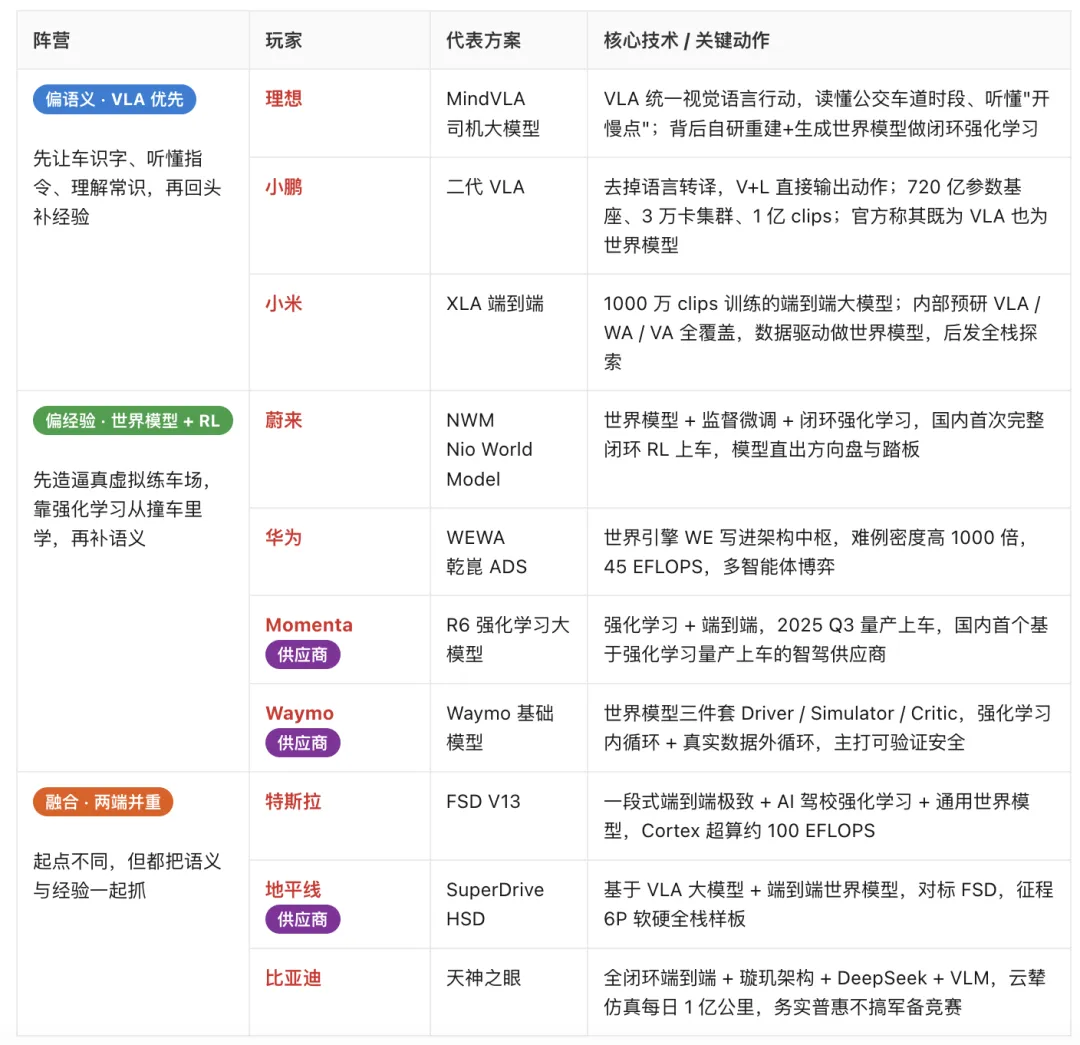The height and width of the screenshot is (1045, 1080).
Task: Click the '供应商' tag under Momenta
Action: [x=302, y=654]
